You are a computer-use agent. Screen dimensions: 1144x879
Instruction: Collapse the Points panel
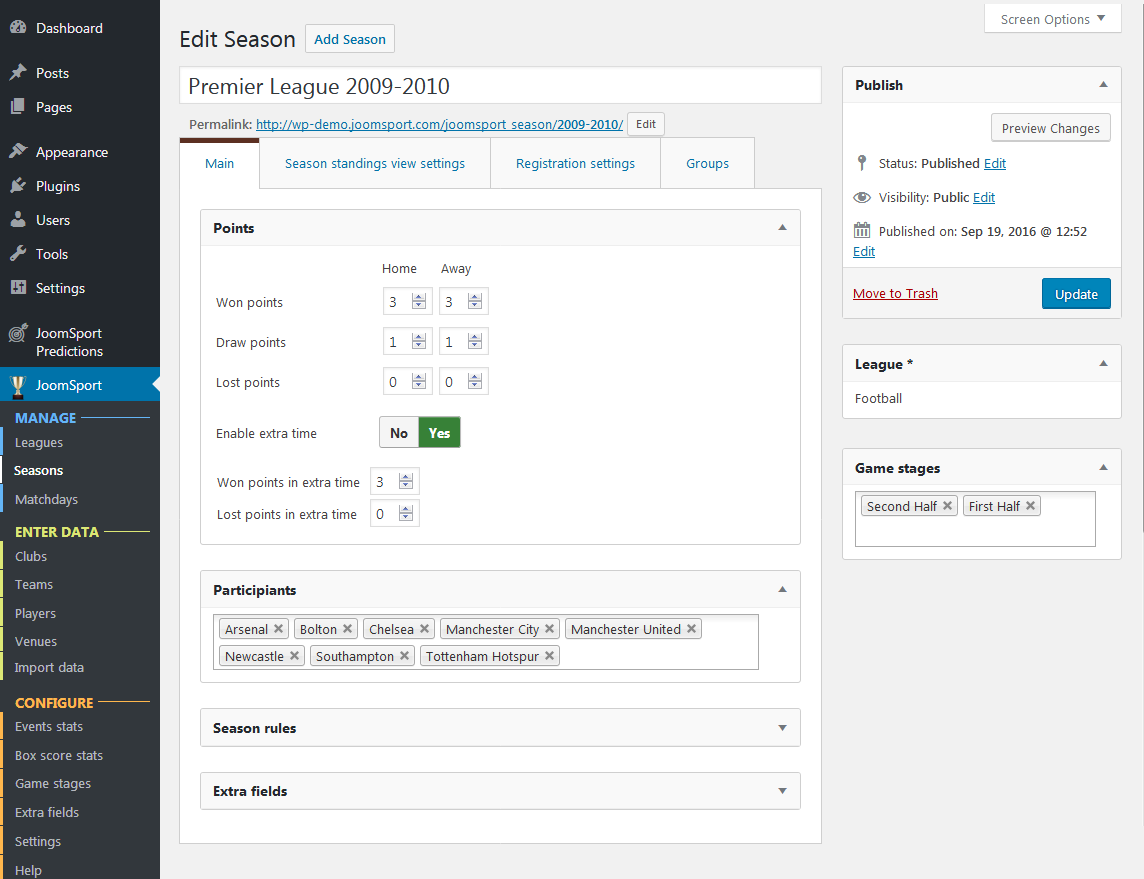click(782, 228)
